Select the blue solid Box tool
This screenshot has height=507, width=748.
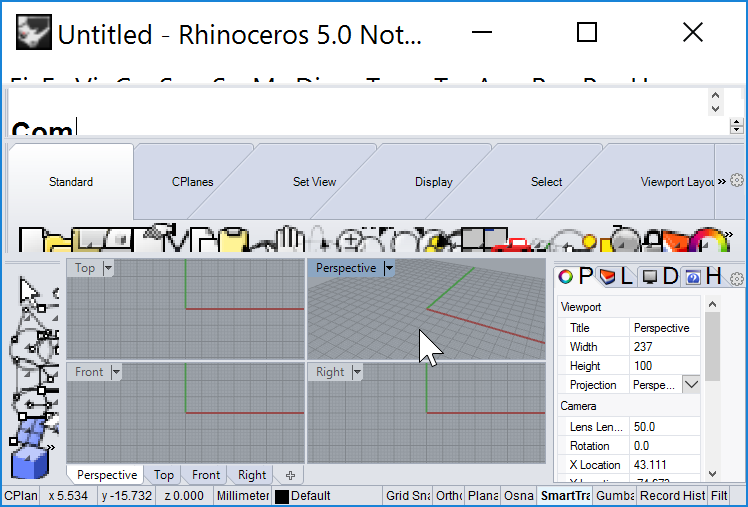(x=30, y=462)
